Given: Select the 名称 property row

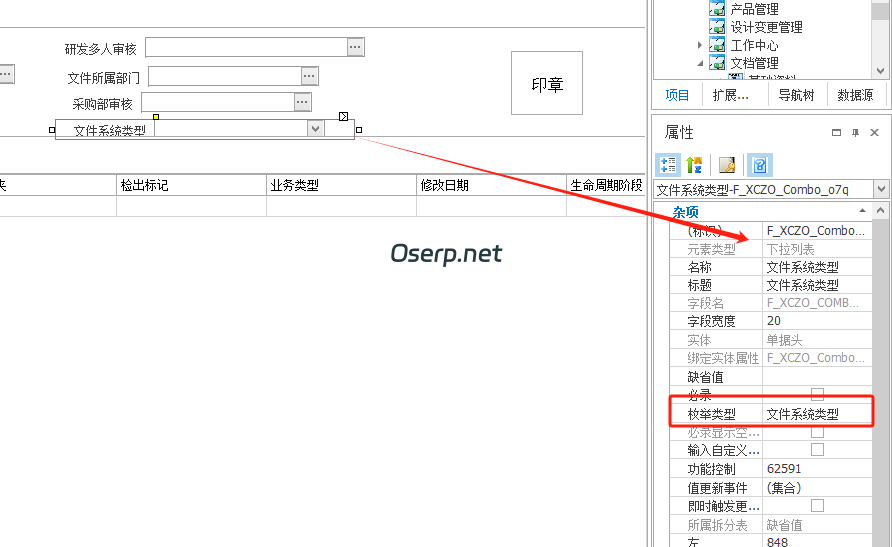Looking at the screenshot, I should (771, 267).
